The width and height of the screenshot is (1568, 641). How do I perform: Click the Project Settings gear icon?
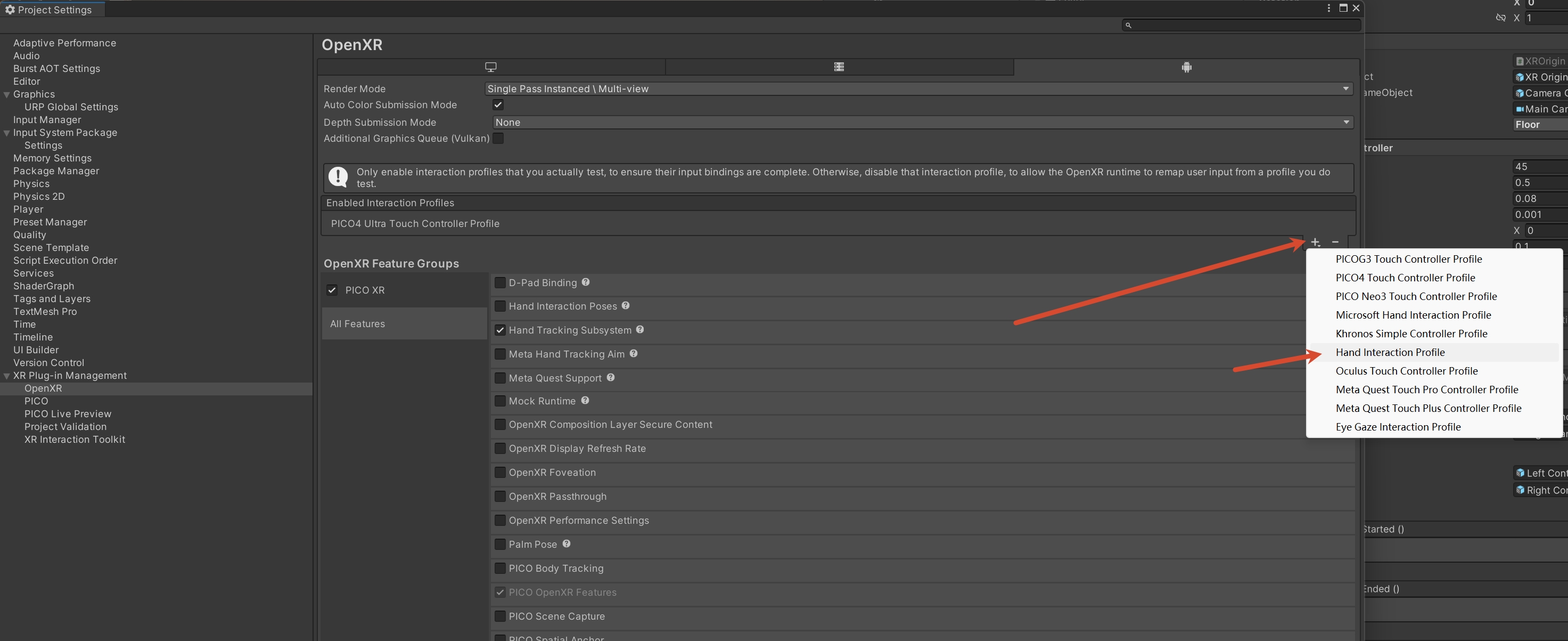tap(10, 10)
